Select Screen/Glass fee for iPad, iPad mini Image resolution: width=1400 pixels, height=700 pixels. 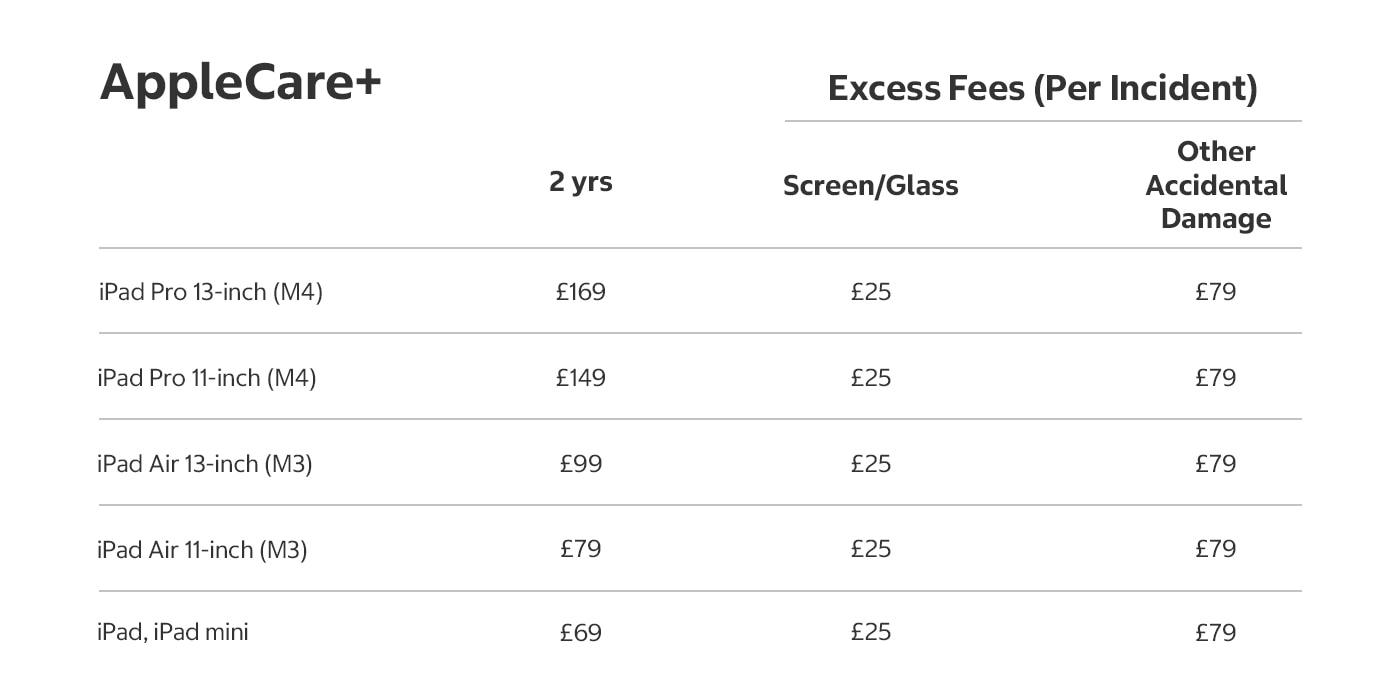point(871,632)
